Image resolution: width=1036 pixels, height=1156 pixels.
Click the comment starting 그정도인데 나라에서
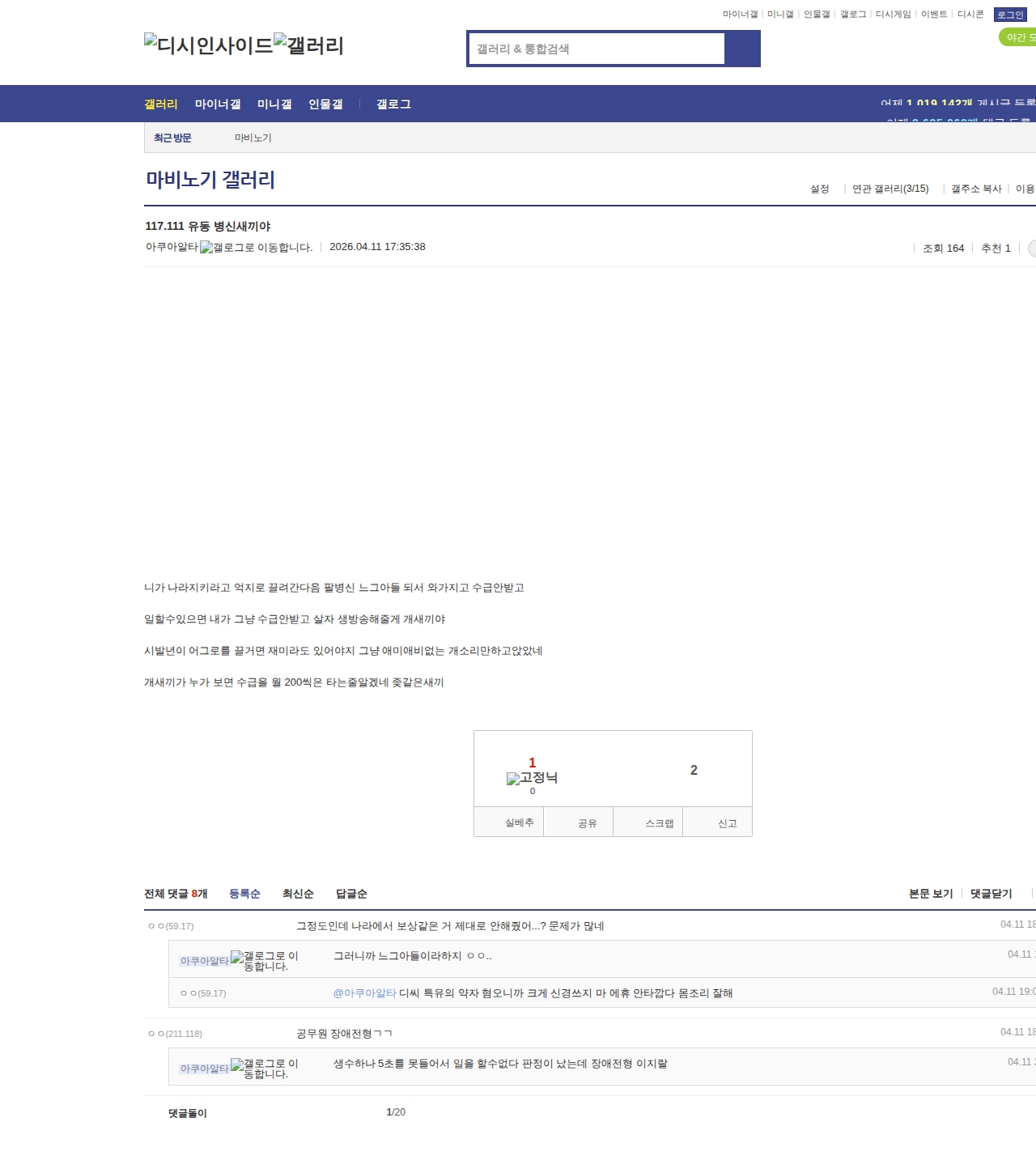coord(450,926)
